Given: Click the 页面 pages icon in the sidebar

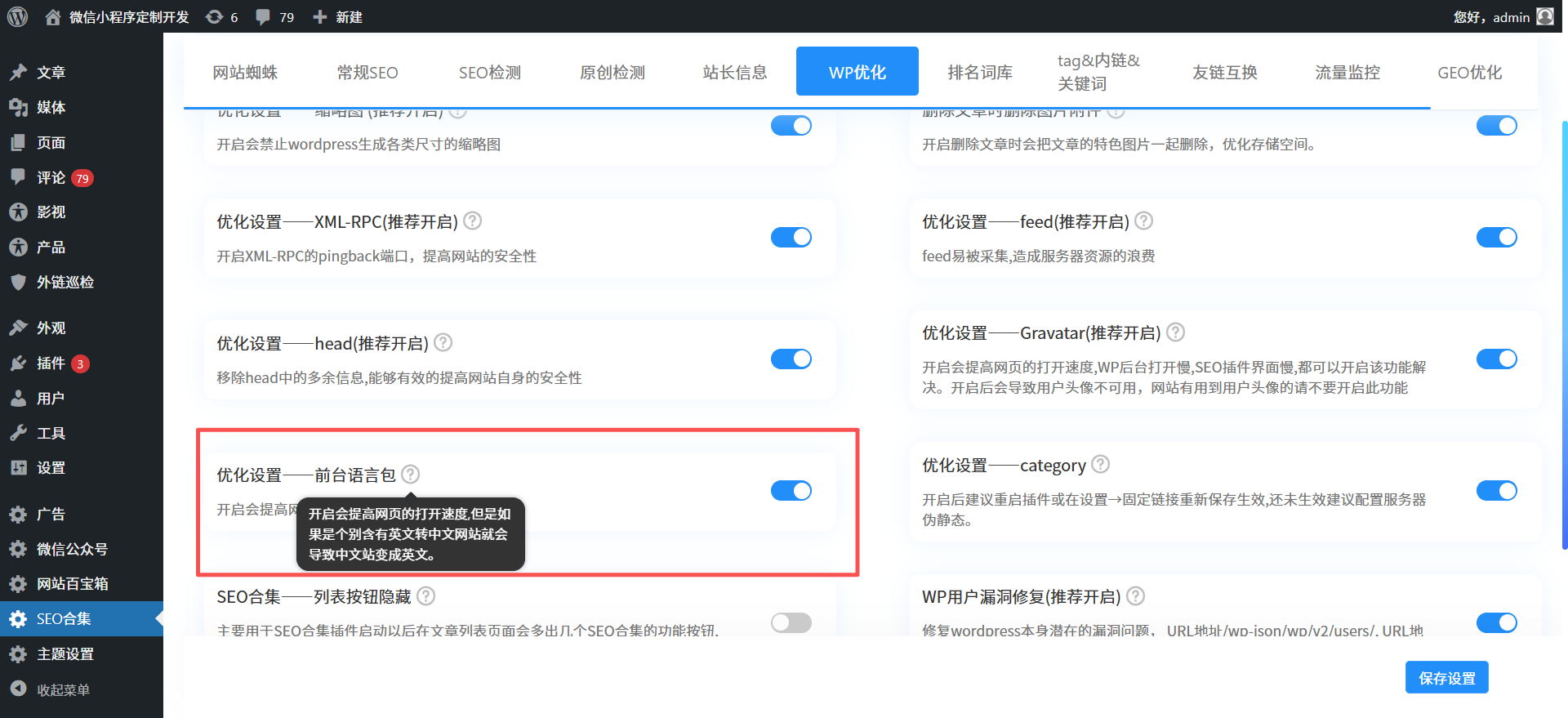Looking at the screenshot, I should pyautogui.click(x=18, y=143).
